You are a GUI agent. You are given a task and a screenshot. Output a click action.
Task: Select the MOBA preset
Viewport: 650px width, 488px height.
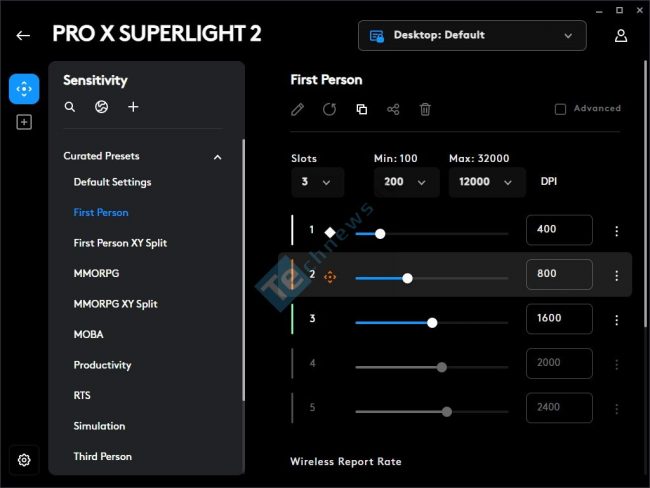pos(88,334)
